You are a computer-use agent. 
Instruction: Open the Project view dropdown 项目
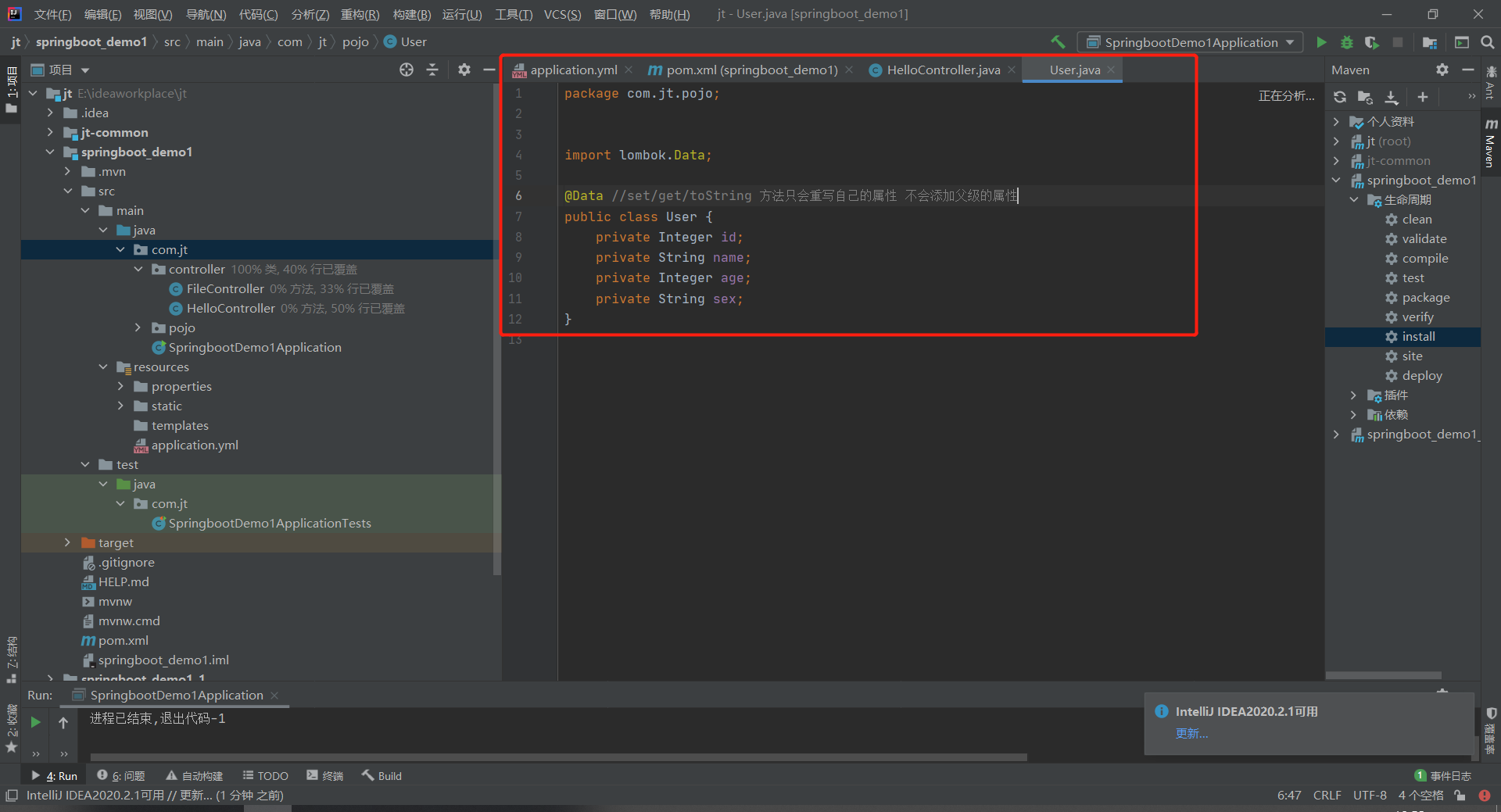(60, 70)
